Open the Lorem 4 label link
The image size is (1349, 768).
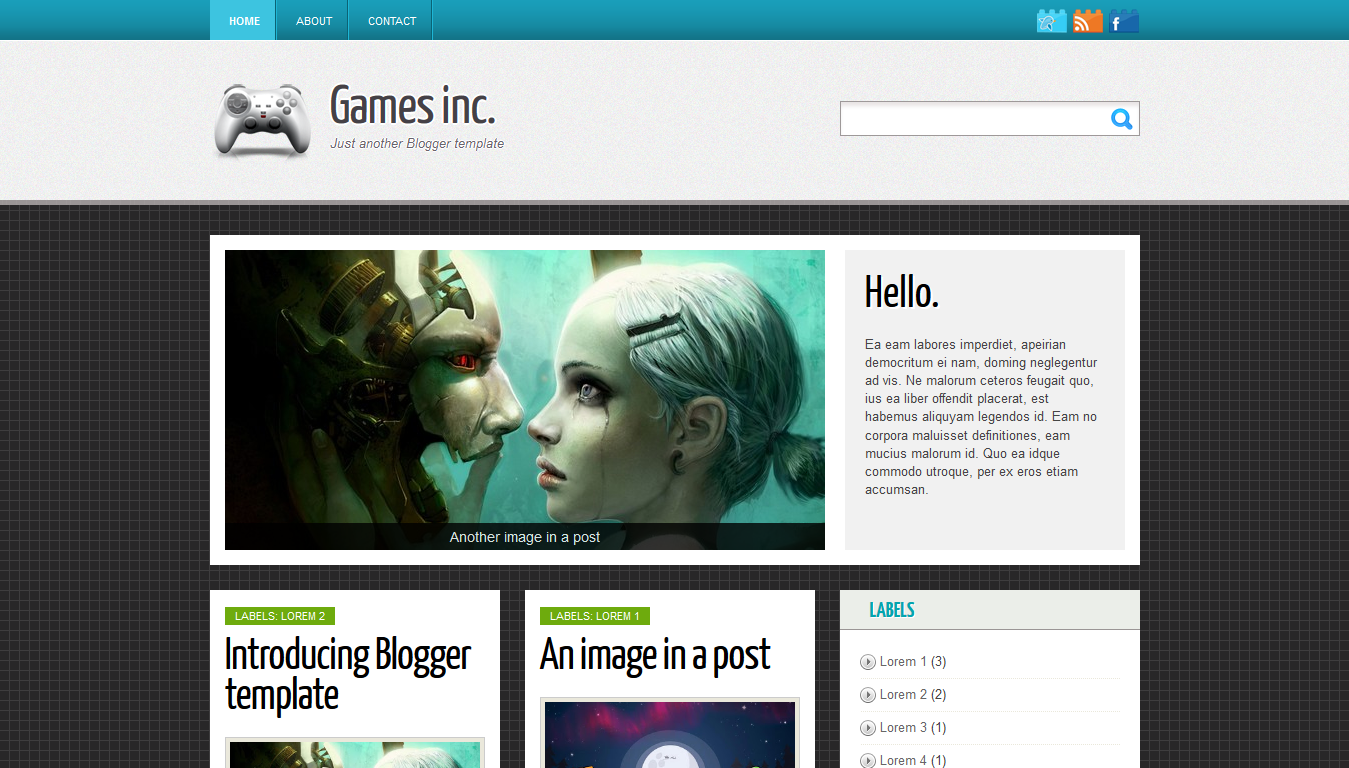point(903,761)
